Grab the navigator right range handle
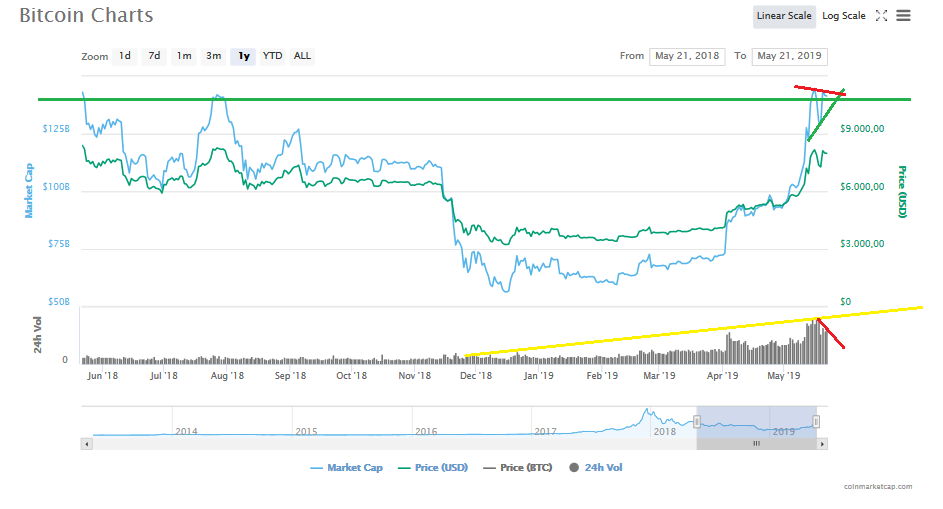This screenshot has width=943, height=509. (816, 422)
